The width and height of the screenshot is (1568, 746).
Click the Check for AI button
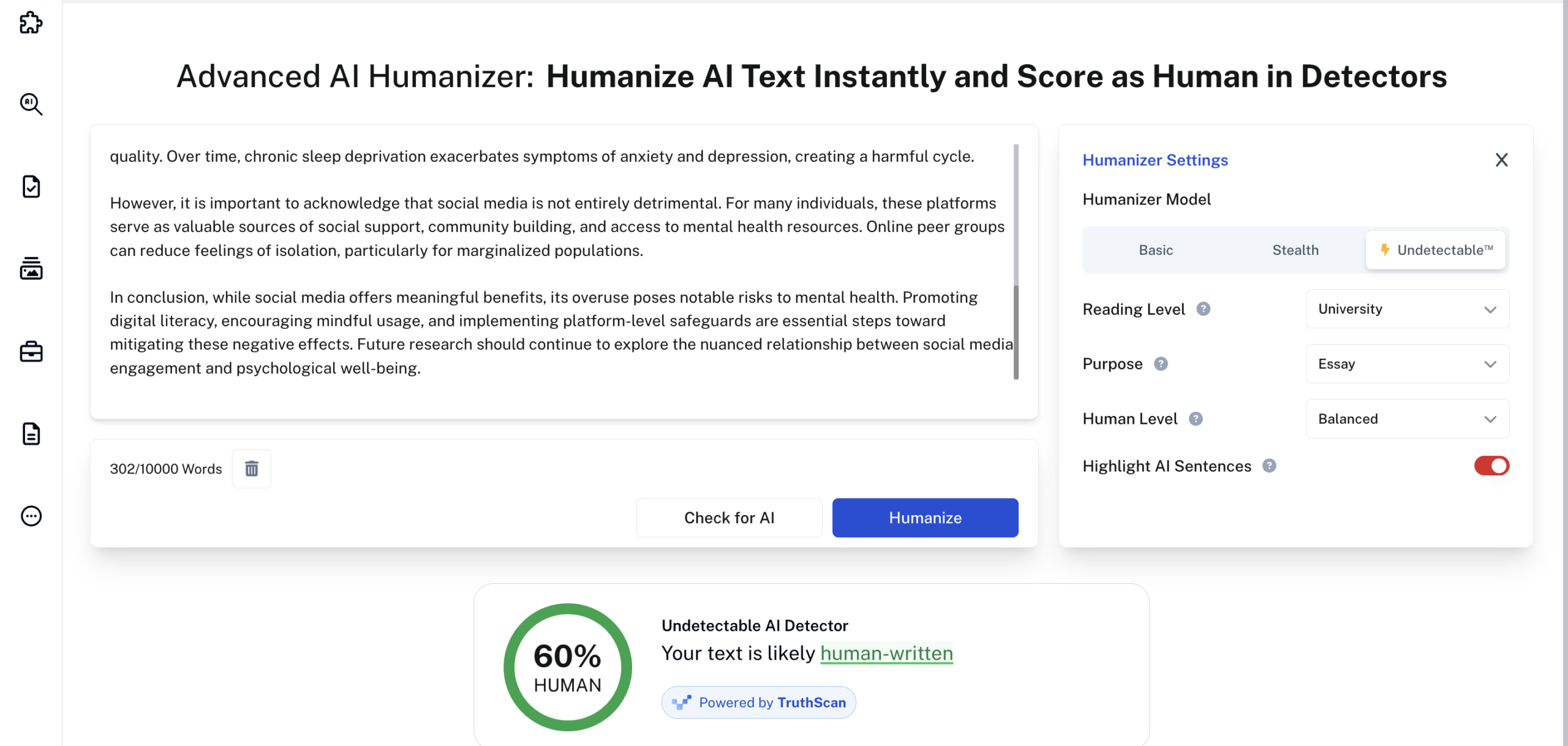[729, 518]
